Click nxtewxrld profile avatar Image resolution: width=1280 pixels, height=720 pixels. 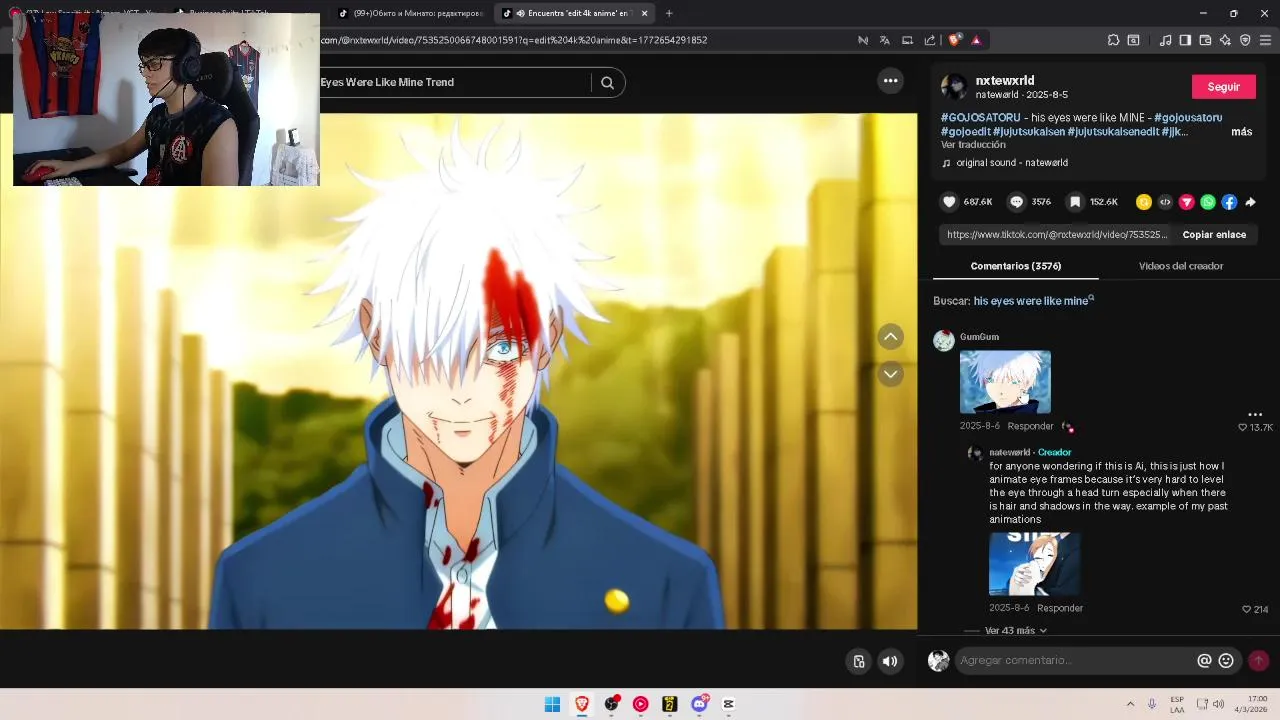(x=955, y=87)
